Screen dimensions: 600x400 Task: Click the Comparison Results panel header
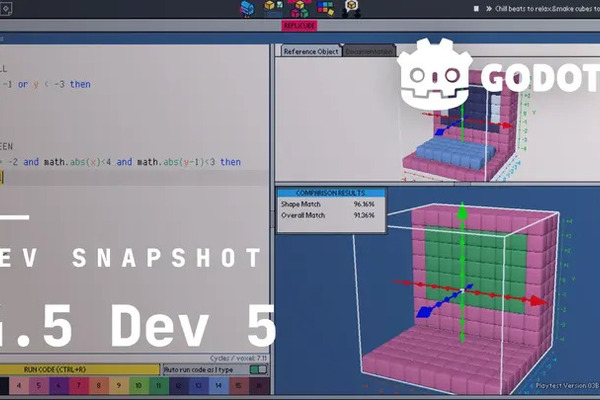click(330, 192)
